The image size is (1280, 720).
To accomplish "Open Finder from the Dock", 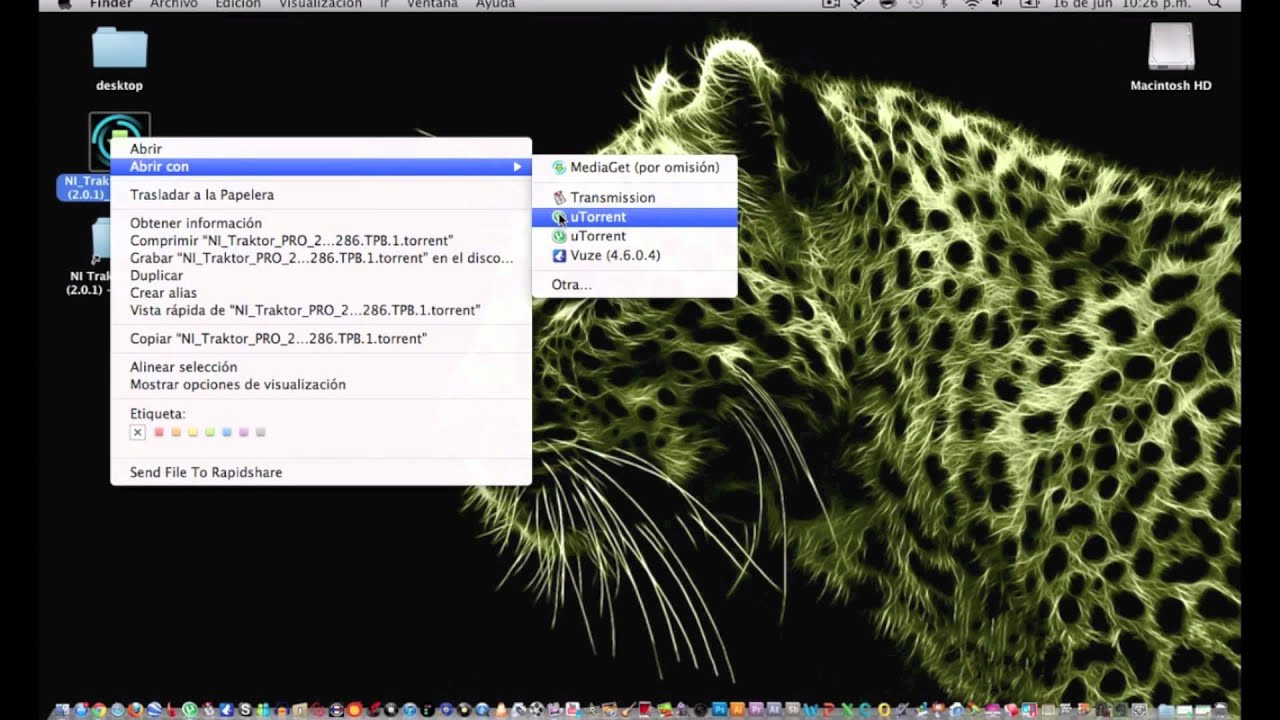I will 62,710.
